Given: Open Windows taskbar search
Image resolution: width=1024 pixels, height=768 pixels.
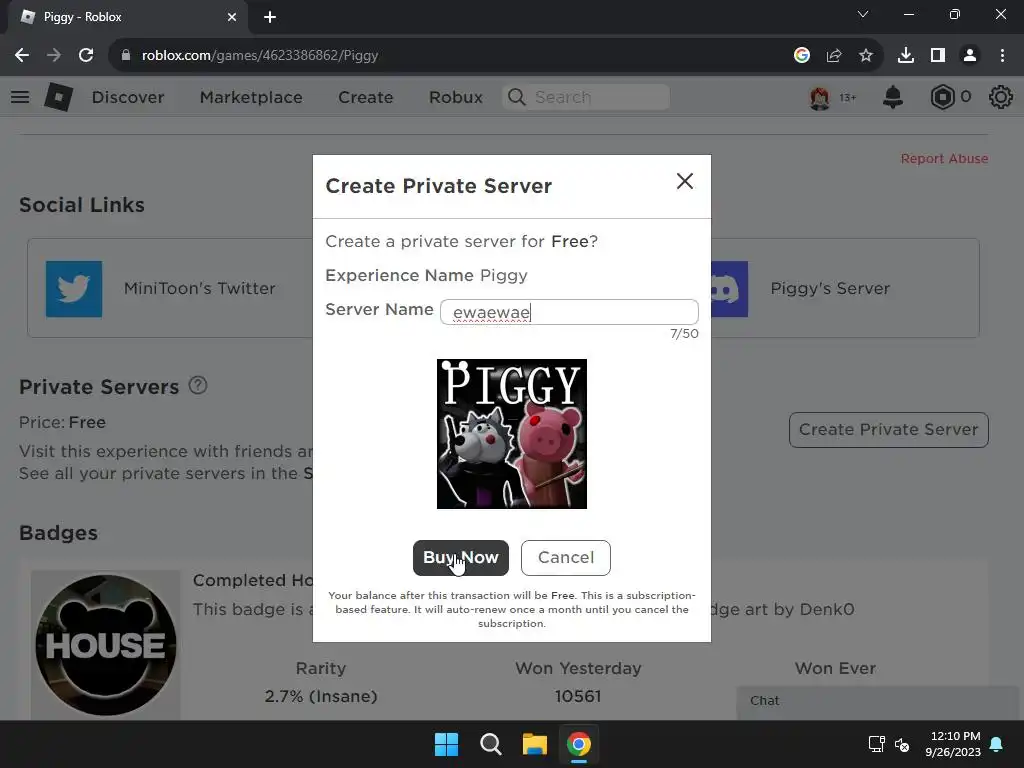Looking at the screenshot, I should 490,744.
